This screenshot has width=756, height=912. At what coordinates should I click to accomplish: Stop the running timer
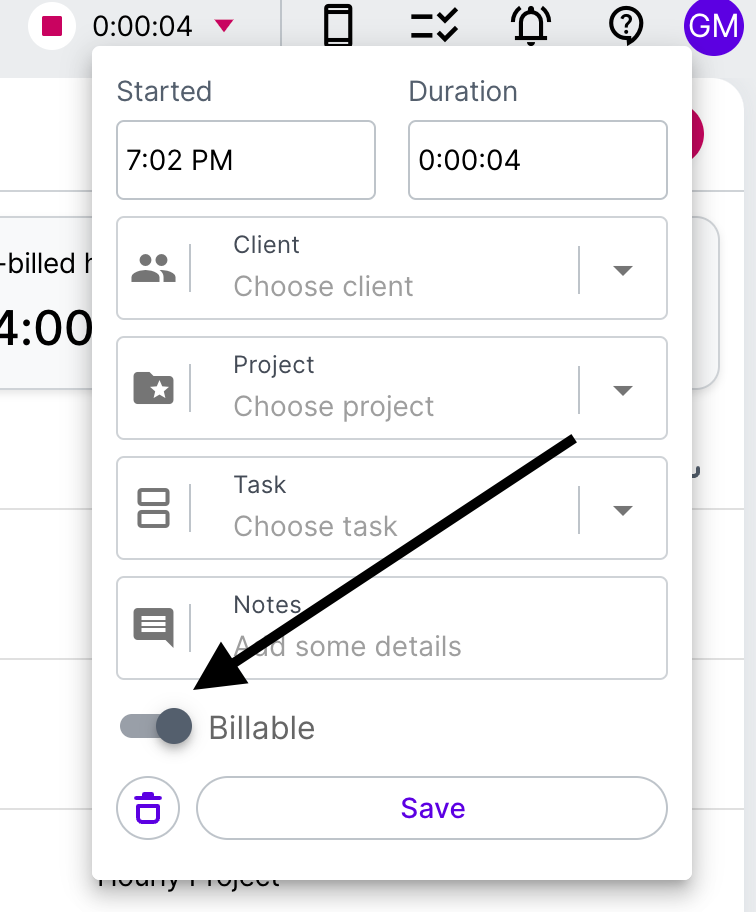click(52, 26)
